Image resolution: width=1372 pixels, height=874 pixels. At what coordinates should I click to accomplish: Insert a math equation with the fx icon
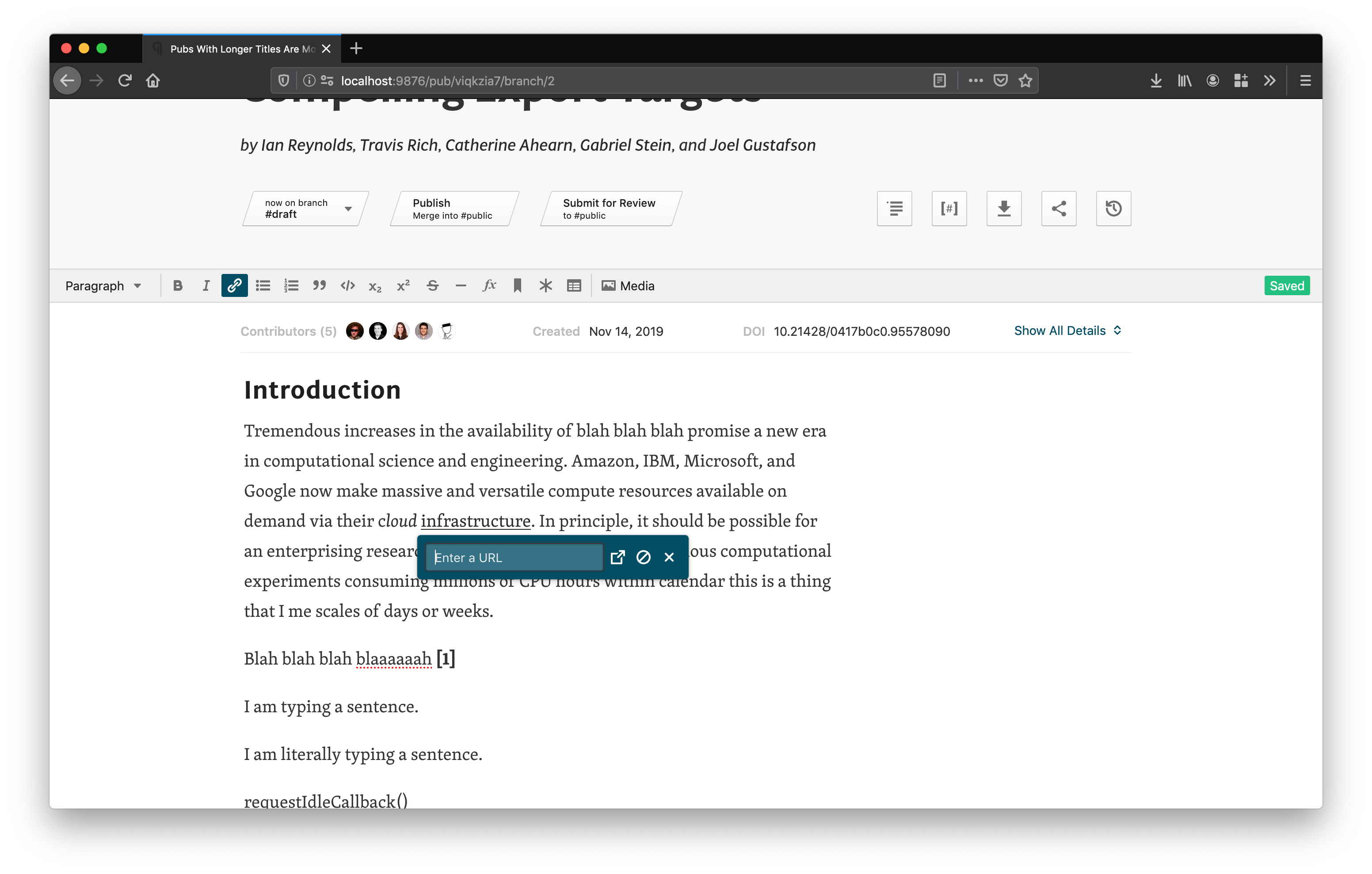(x=489, y=285)
